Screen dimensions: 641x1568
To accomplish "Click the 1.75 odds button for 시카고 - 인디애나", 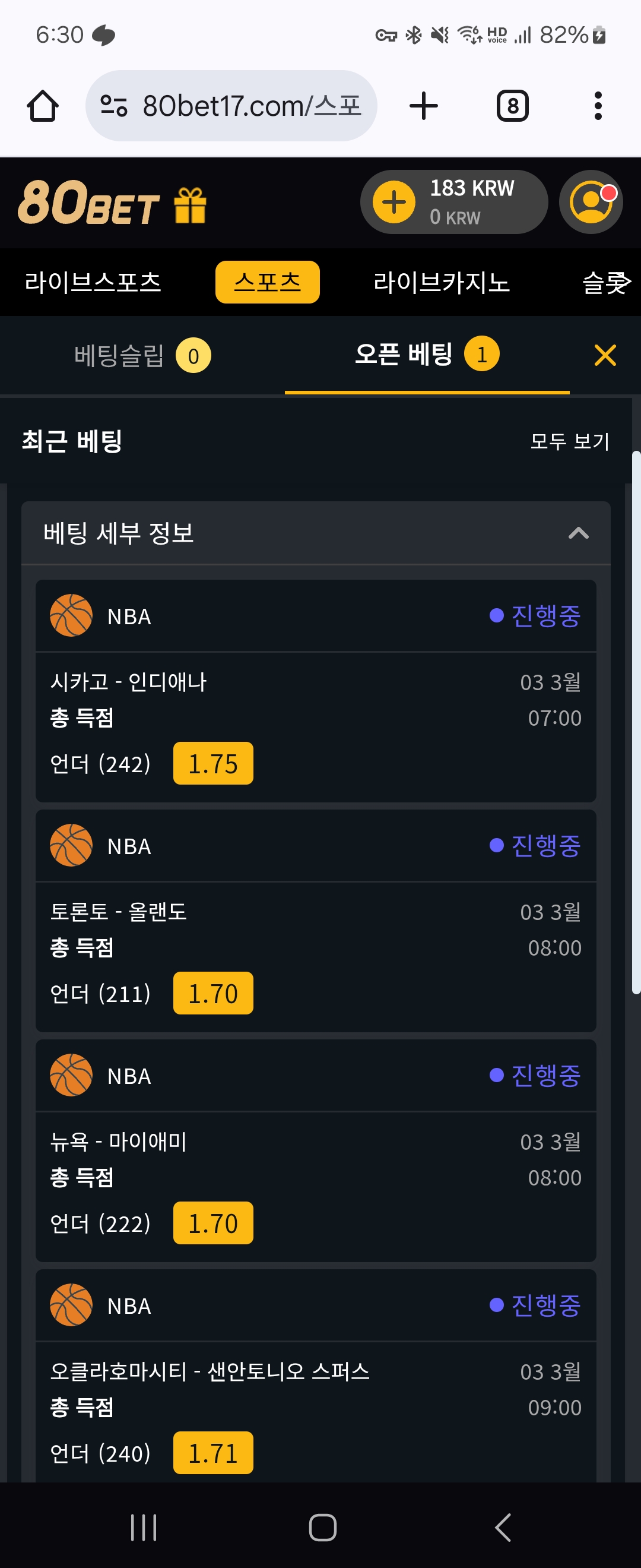I will [214, 763].
